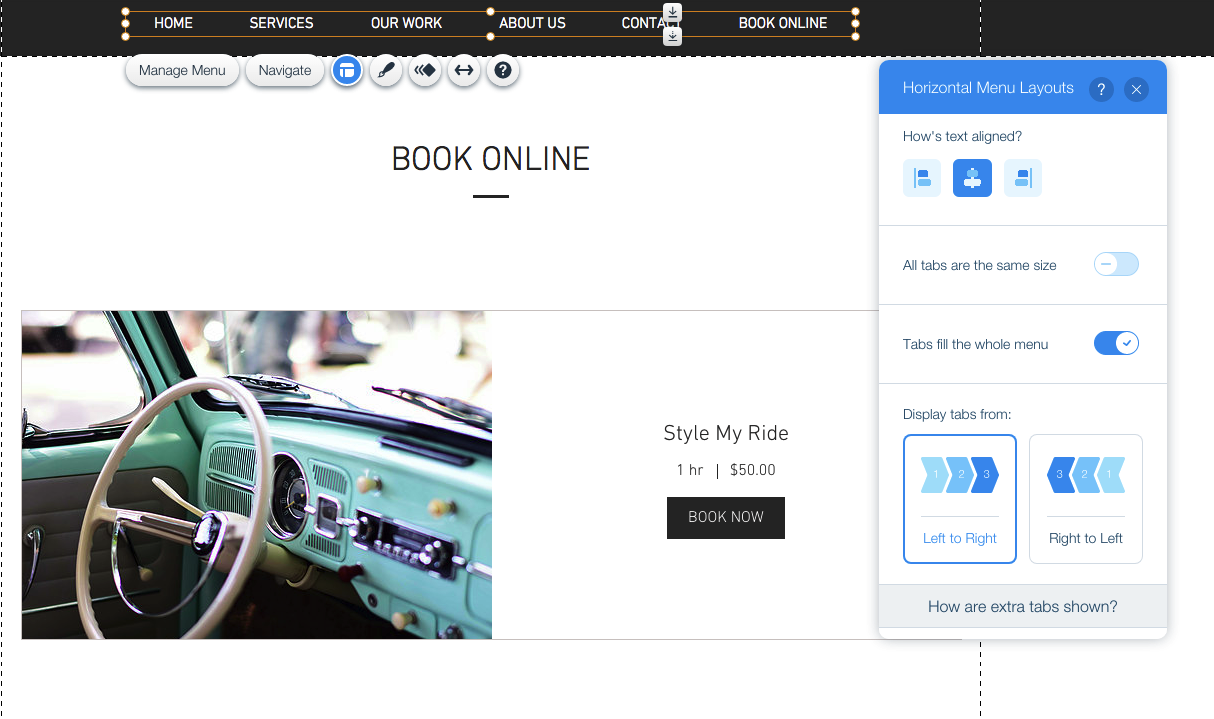Click the SERVICES menu item

point(281,23)
